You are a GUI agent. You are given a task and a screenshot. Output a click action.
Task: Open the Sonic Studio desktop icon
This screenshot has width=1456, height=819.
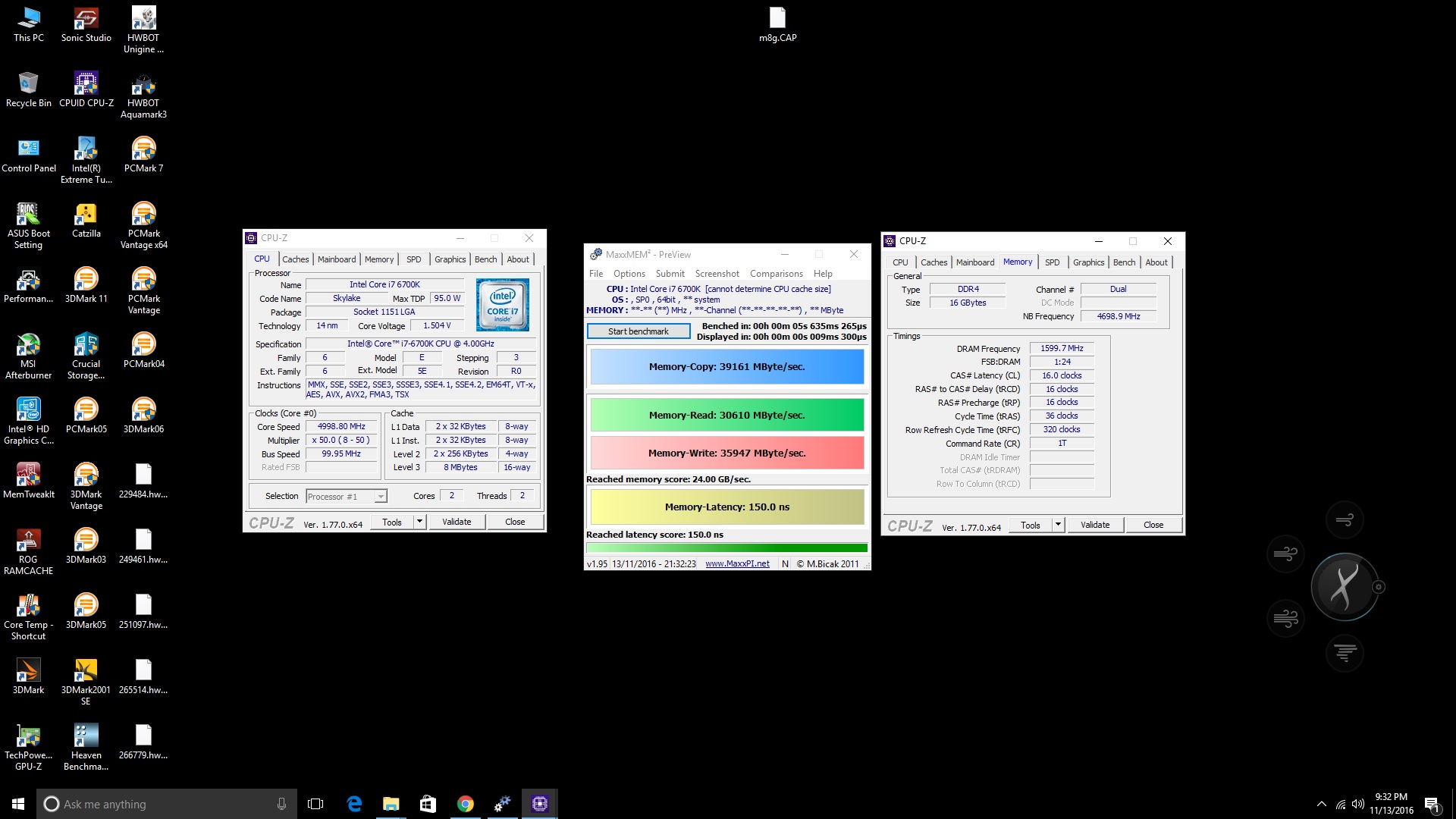[x=86, y=24]
